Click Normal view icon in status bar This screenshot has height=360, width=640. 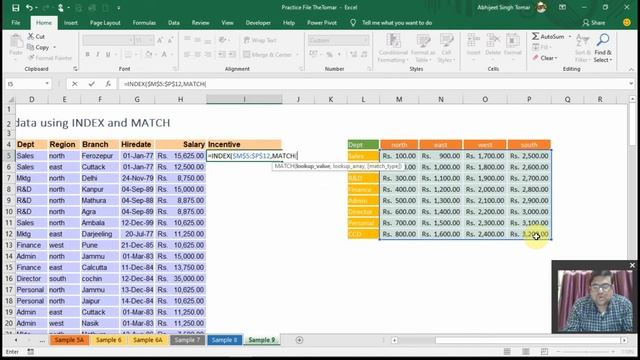(507, 351)
